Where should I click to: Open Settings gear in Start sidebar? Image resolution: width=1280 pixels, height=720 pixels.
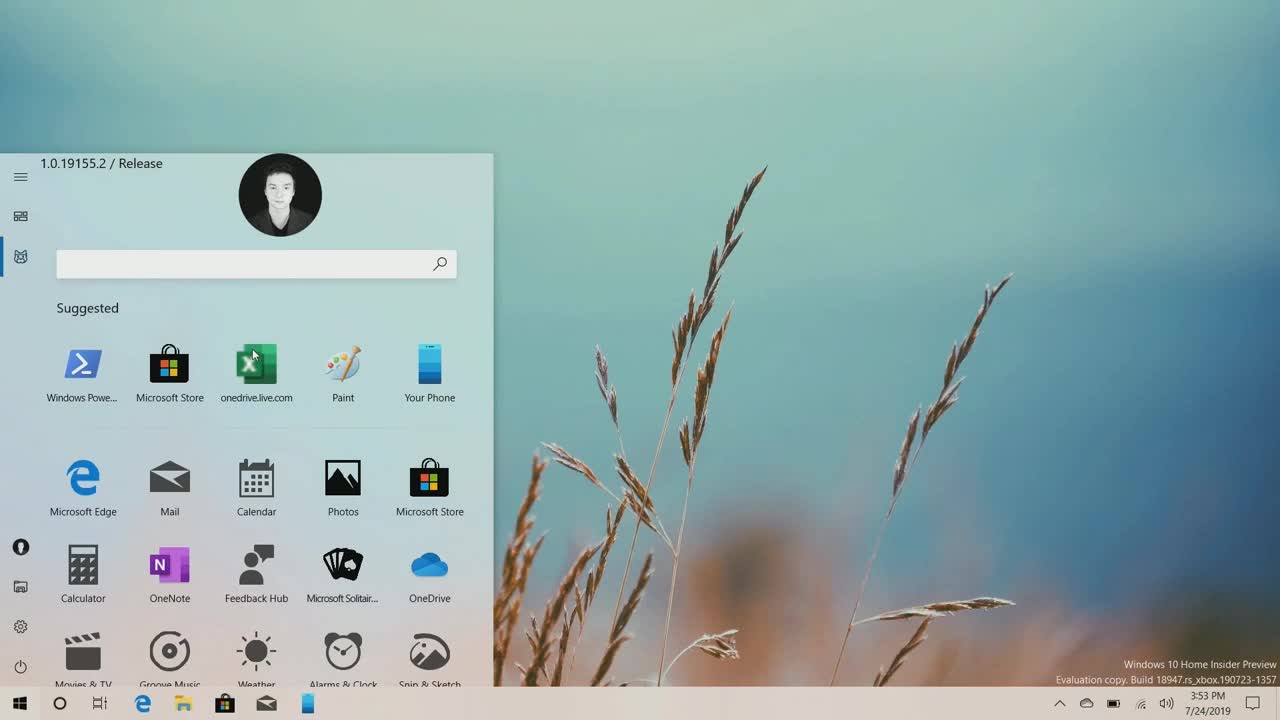[x=20, y=627]
